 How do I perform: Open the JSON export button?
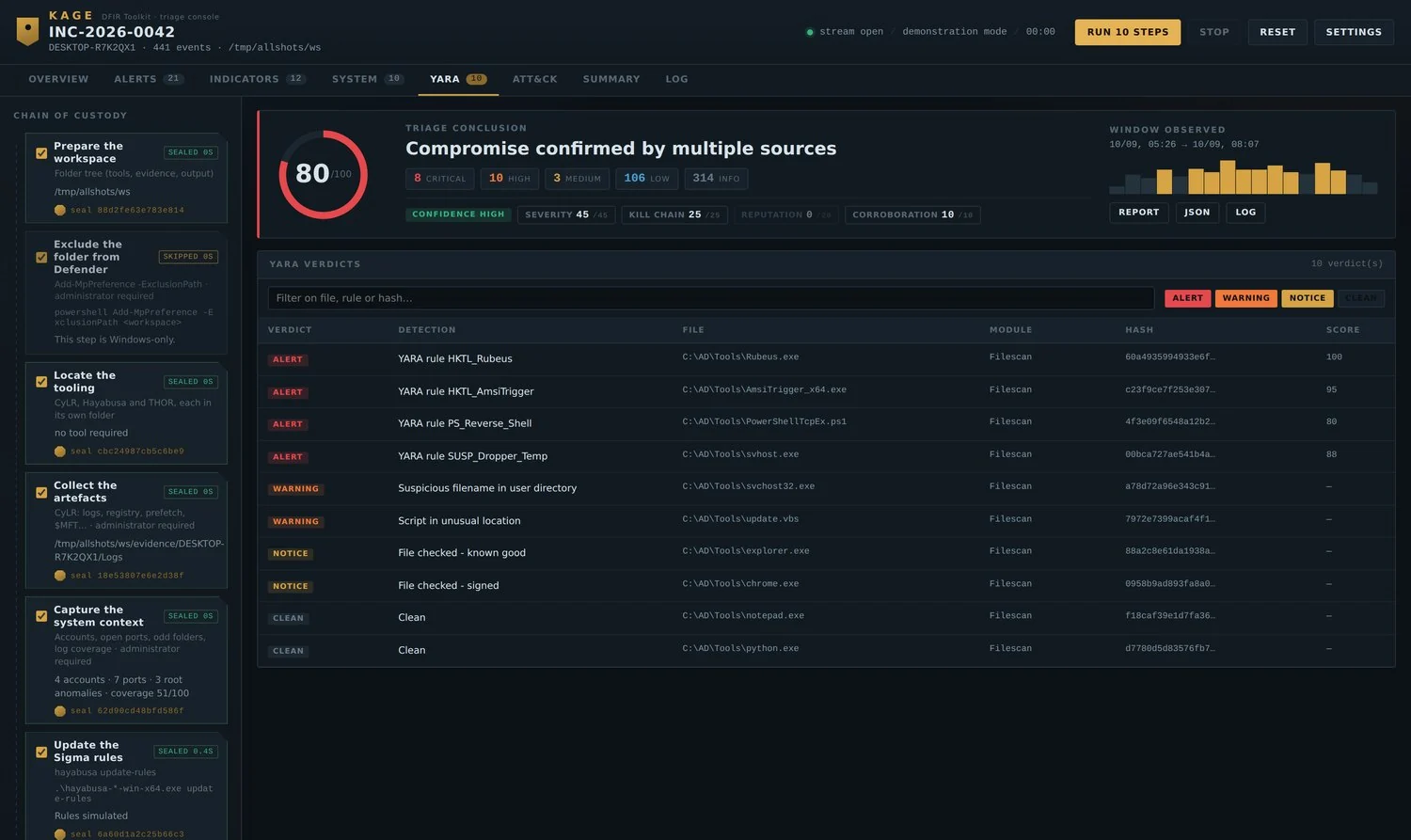(1197, 213)
